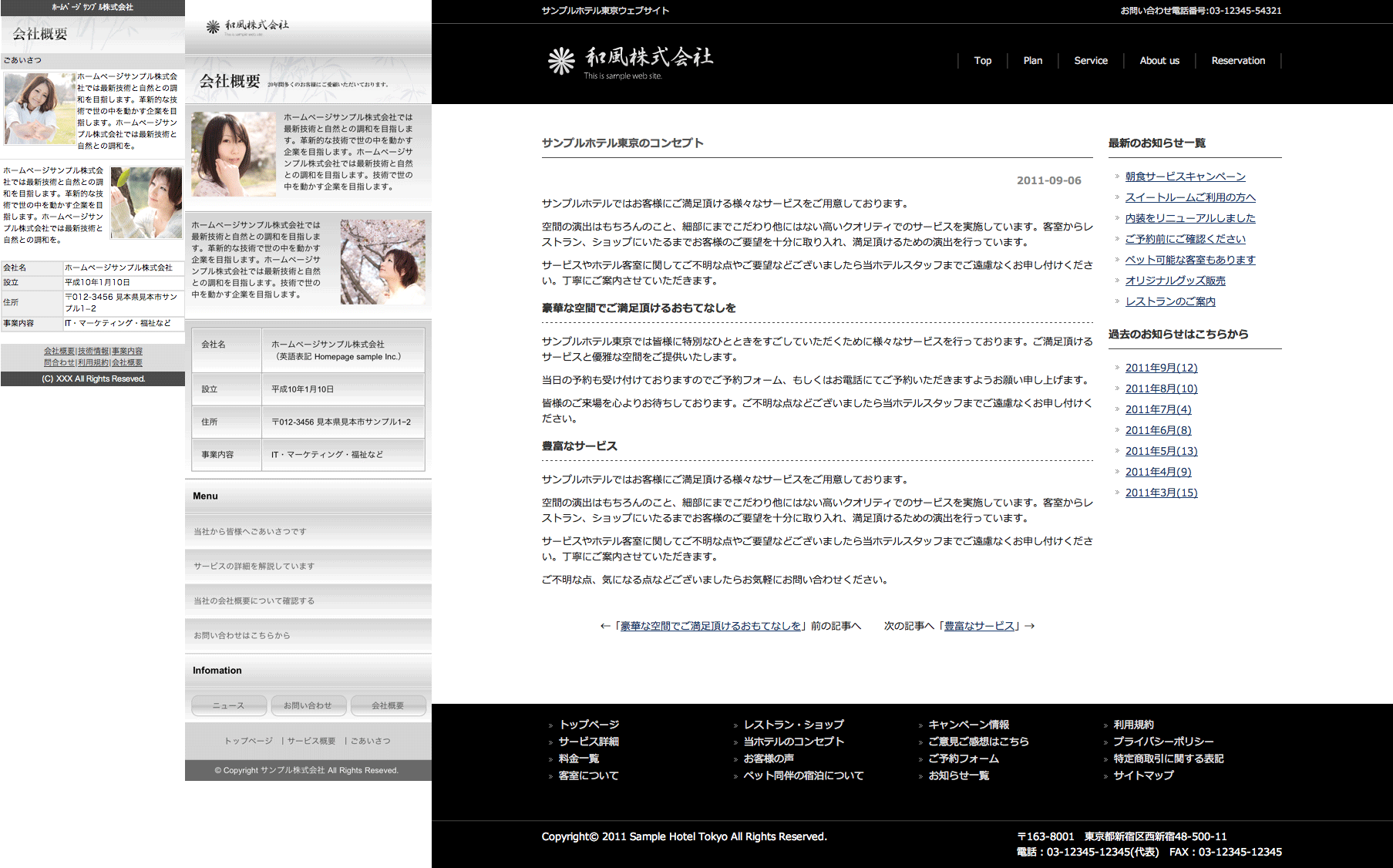Open the 2011年9月(12) archive link
Screen dimensions: 1393x868
tap(1161, 368)
